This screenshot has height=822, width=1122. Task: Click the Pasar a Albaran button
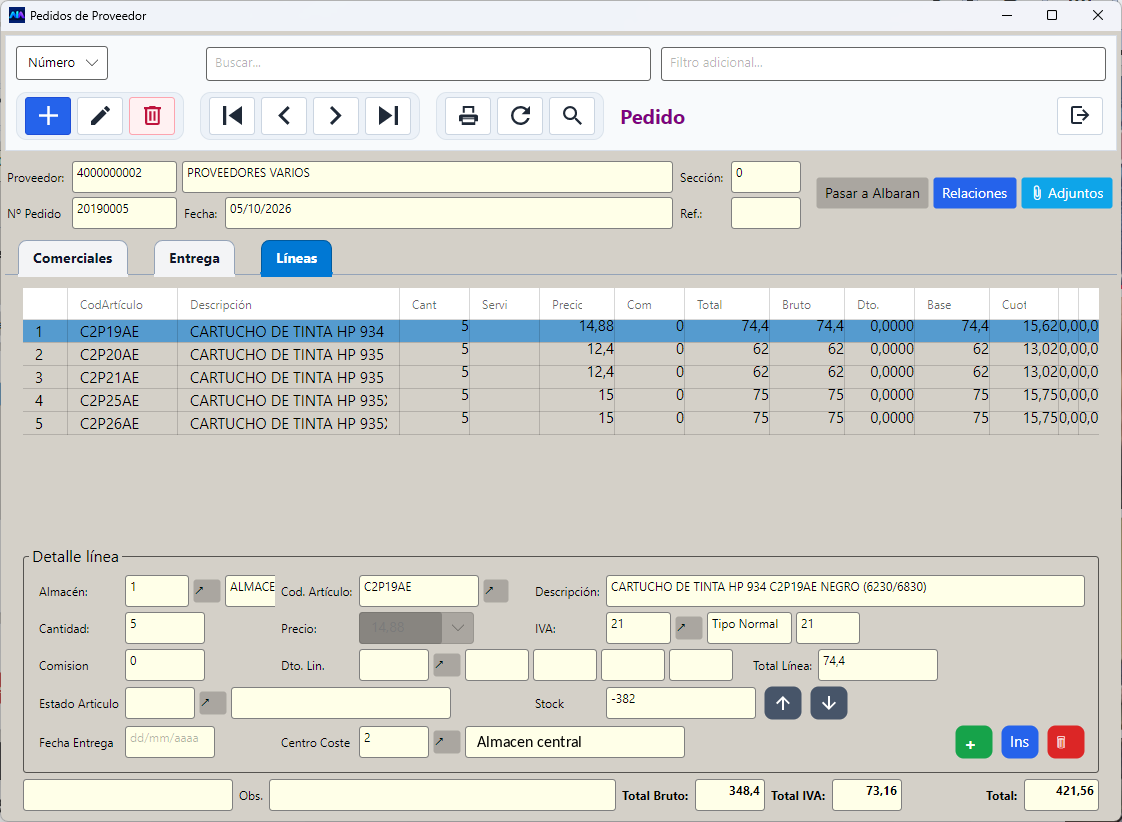click(872, 193)
